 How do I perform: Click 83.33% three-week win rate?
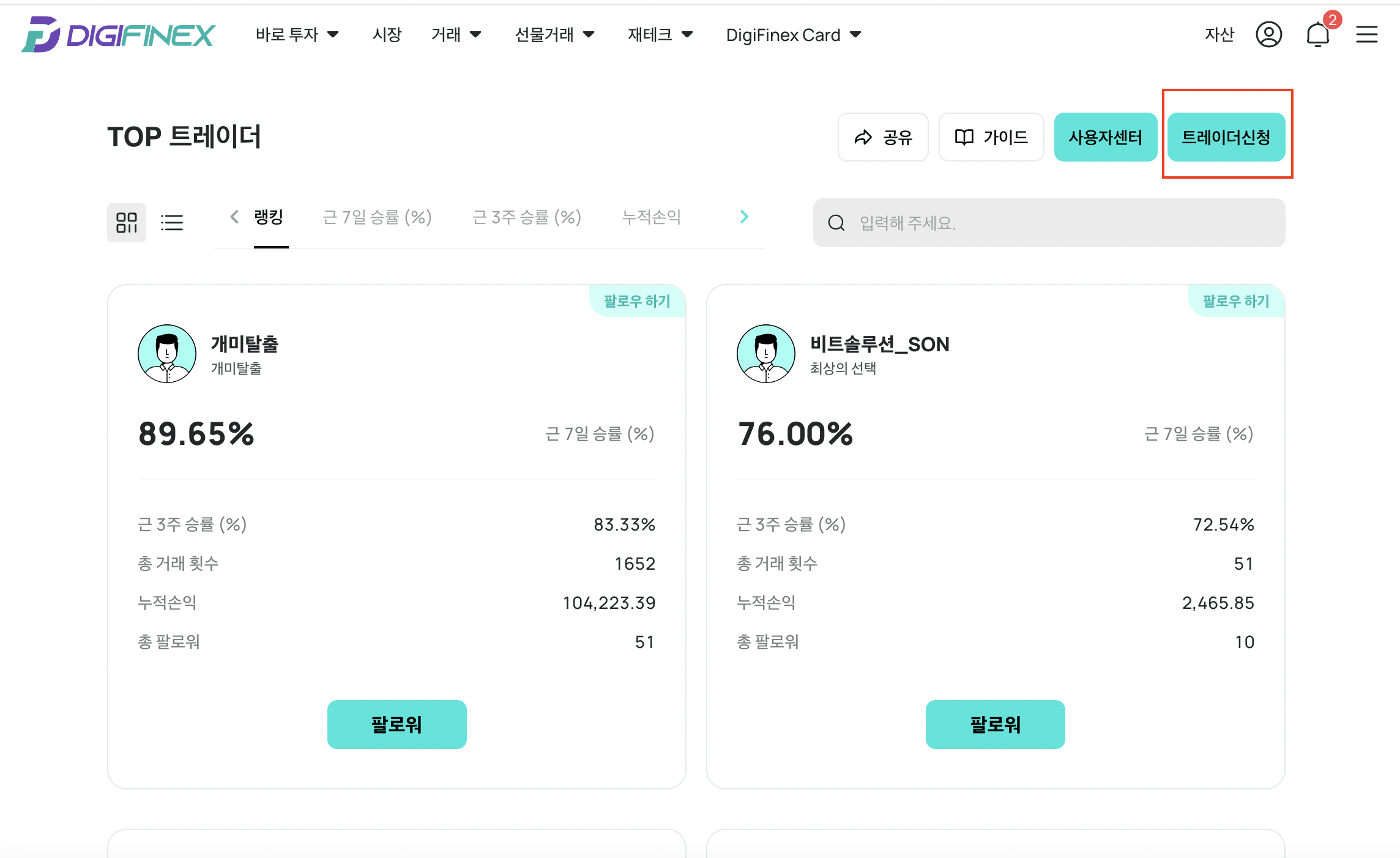click(x=625, y=524)
